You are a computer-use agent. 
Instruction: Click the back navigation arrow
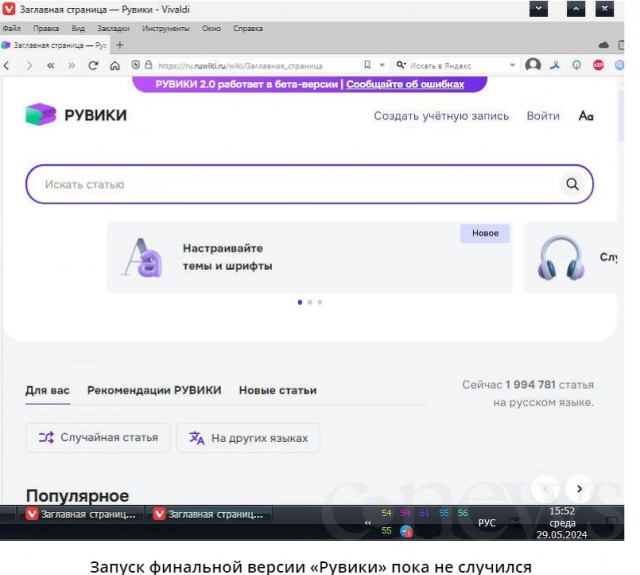click(x=7, y=65)
